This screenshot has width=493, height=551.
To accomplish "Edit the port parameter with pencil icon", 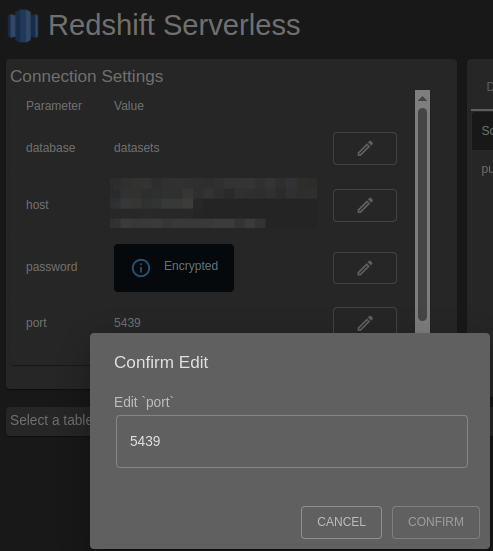I will click(x=365, y=320).
